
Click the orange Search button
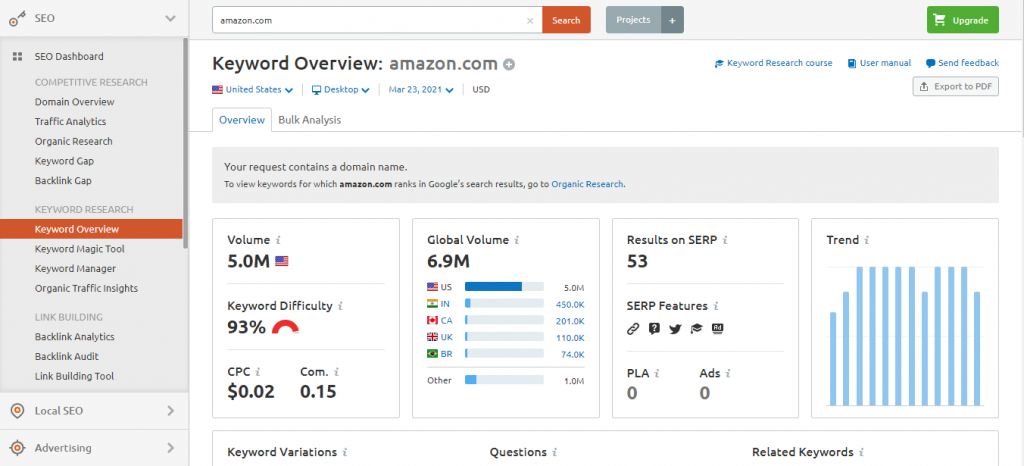coord(566,20)
